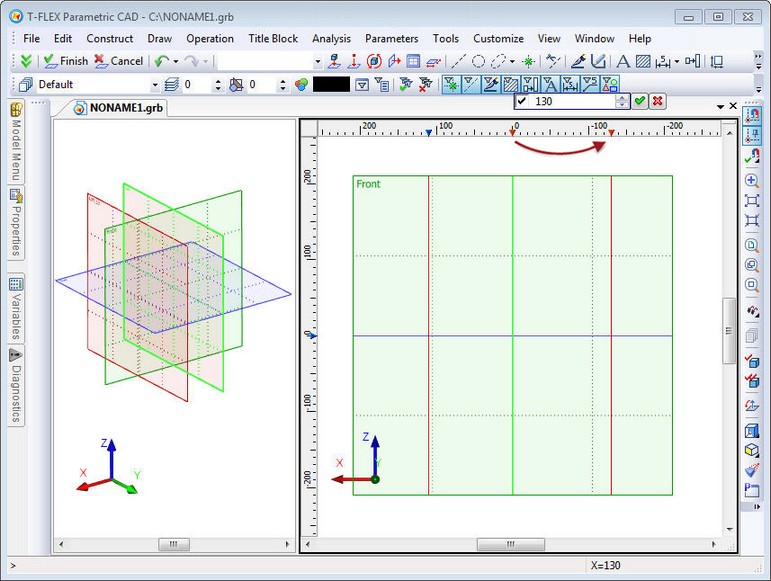Click the black color swatch
771x581 pixels.
click(331, 85)
